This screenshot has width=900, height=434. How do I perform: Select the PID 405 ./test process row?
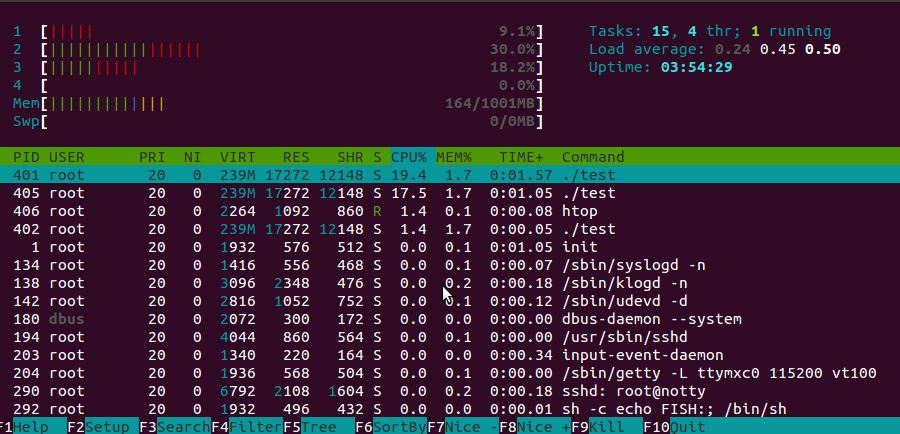click(450, 193)
